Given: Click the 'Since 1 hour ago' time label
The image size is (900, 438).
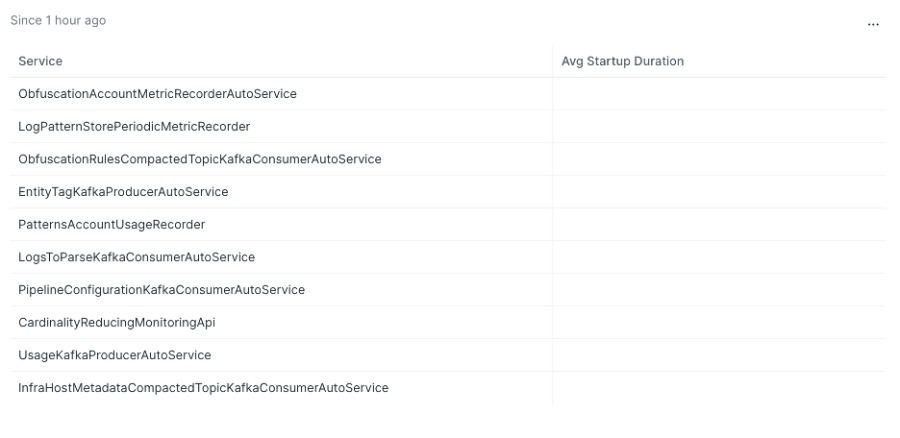Looking at the screenshot, I should click(58, 20).
